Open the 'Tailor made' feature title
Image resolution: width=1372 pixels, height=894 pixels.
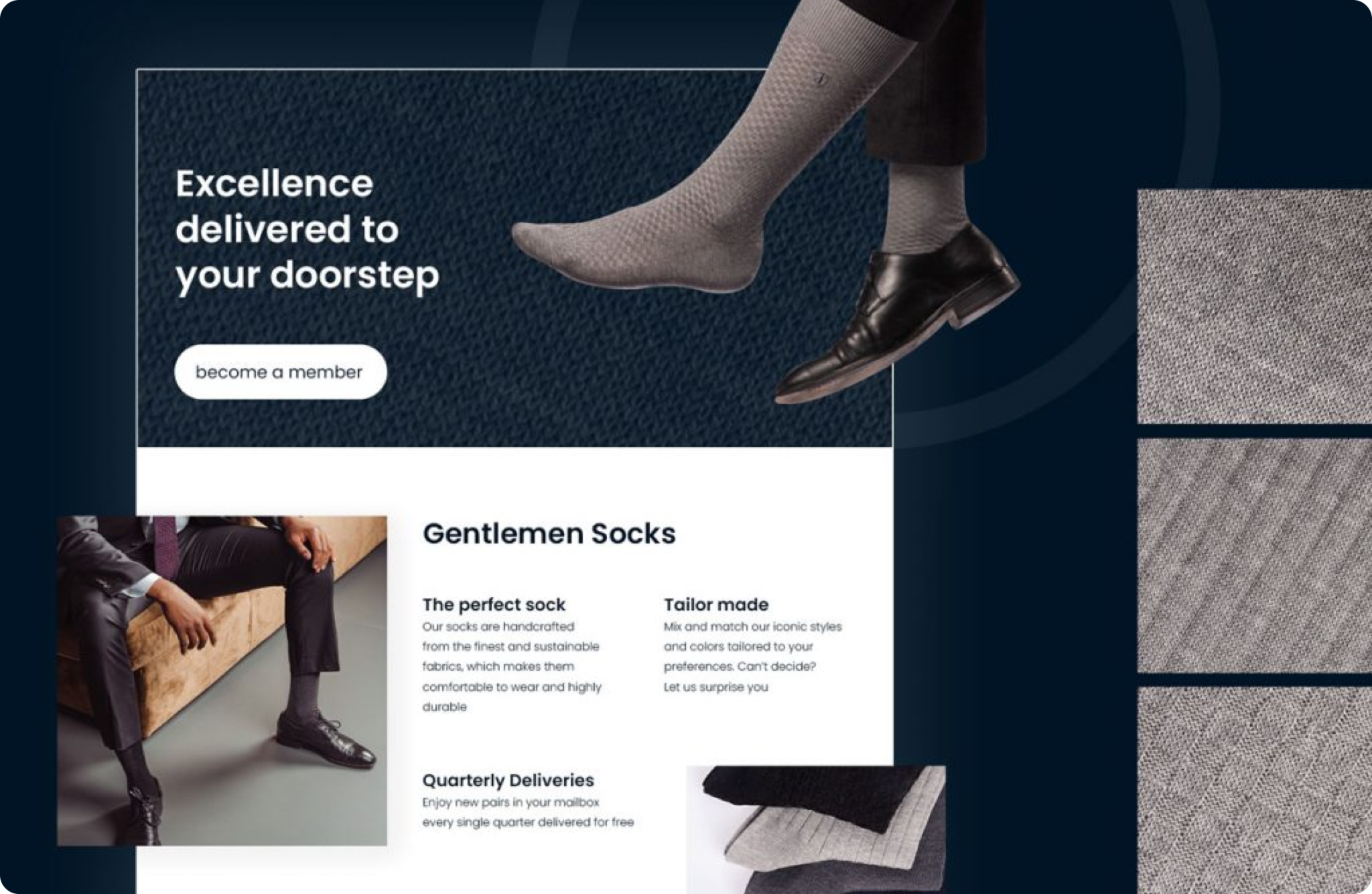tap(716, 604)
